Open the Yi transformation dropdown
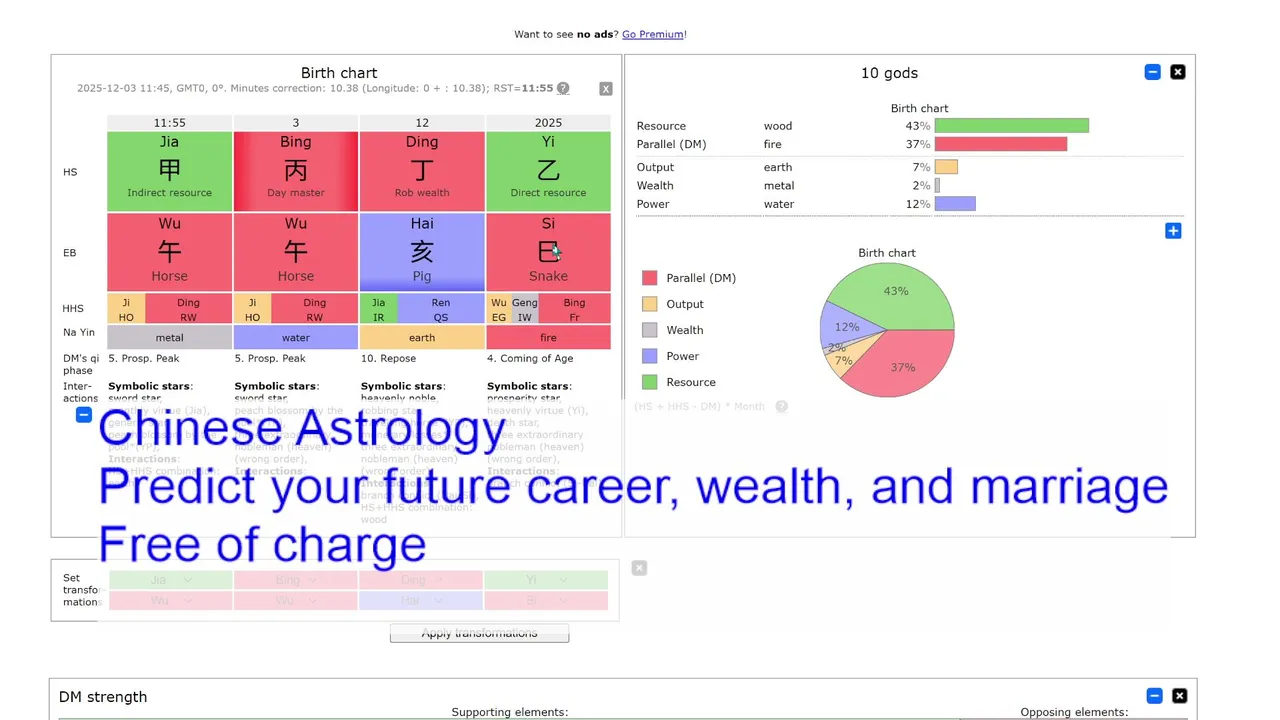The image size is (1280, 720). 546,580
